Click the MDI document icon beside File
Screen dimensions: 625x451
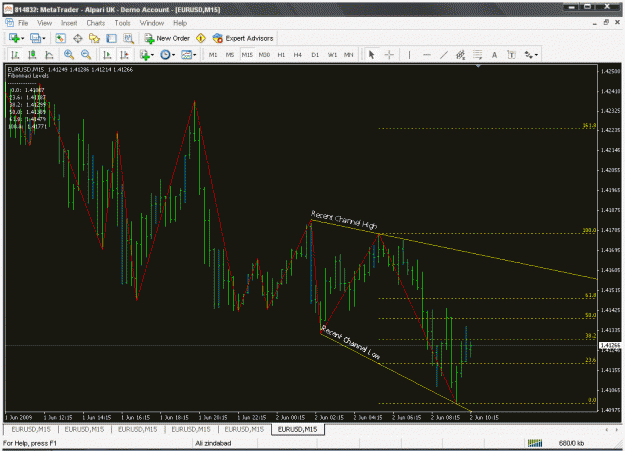[x=10, y=23]
